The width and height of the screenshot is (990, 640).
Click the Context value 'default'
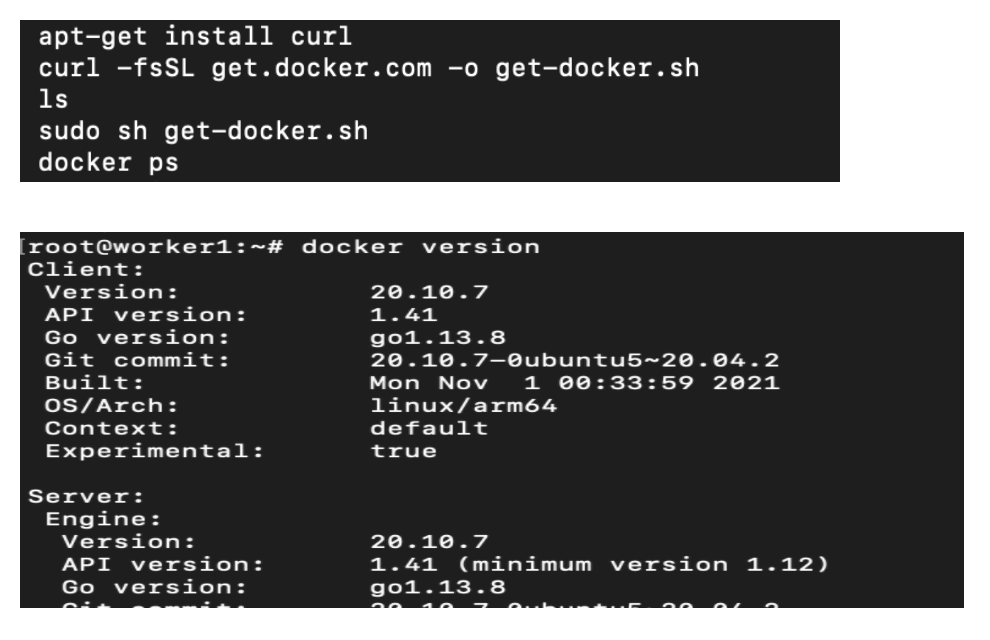(x=429, y=429)
